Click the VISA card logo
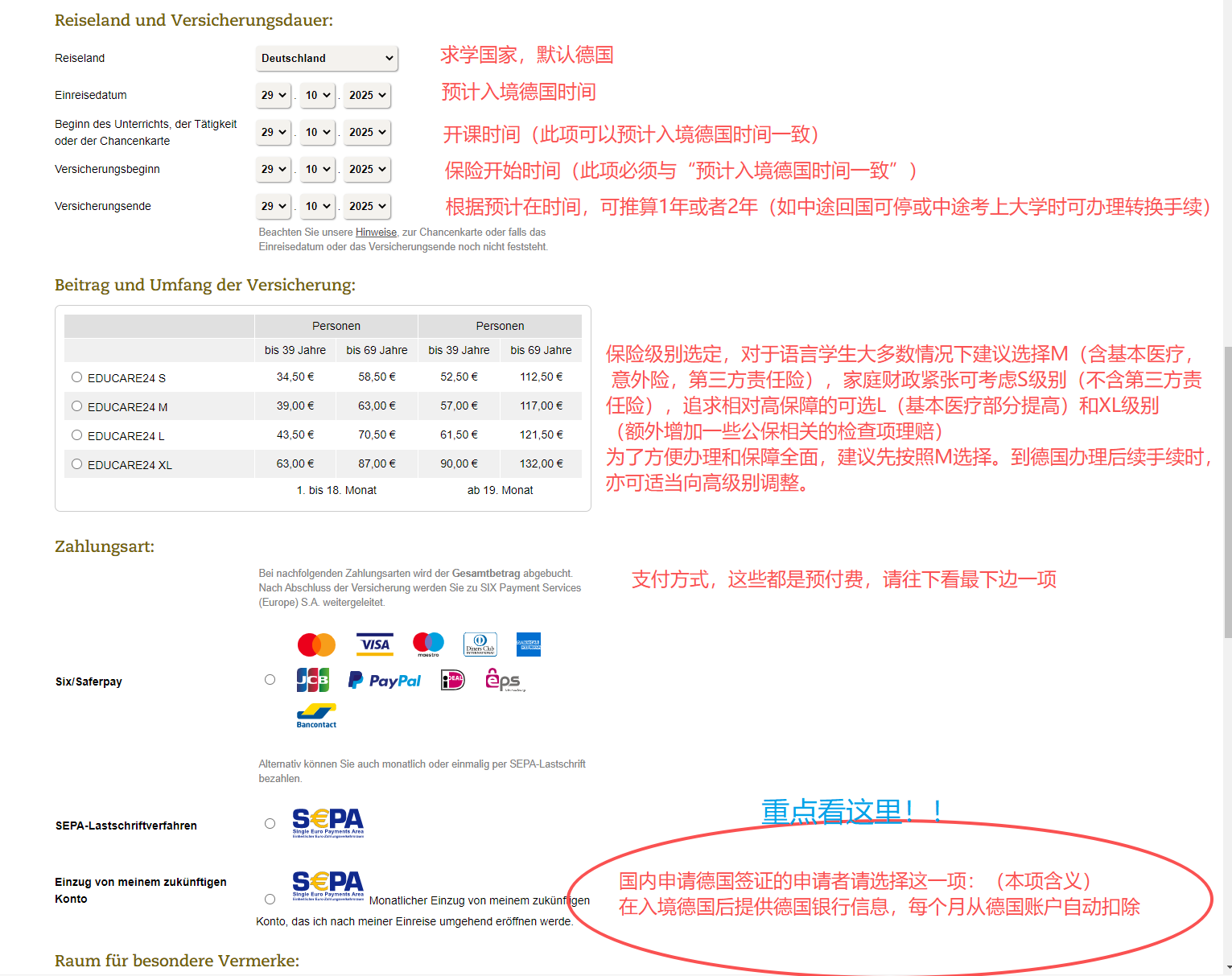The image size is (1232, 976). pyautogui.click(x=375, y=644)
